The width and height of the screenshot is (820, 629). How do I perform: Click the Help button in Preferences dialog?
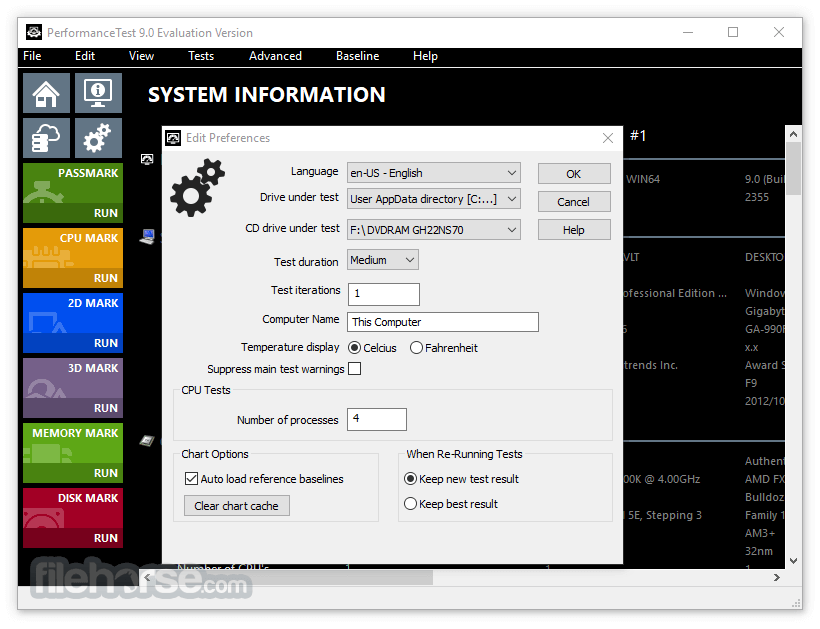(x=574, y=230)
